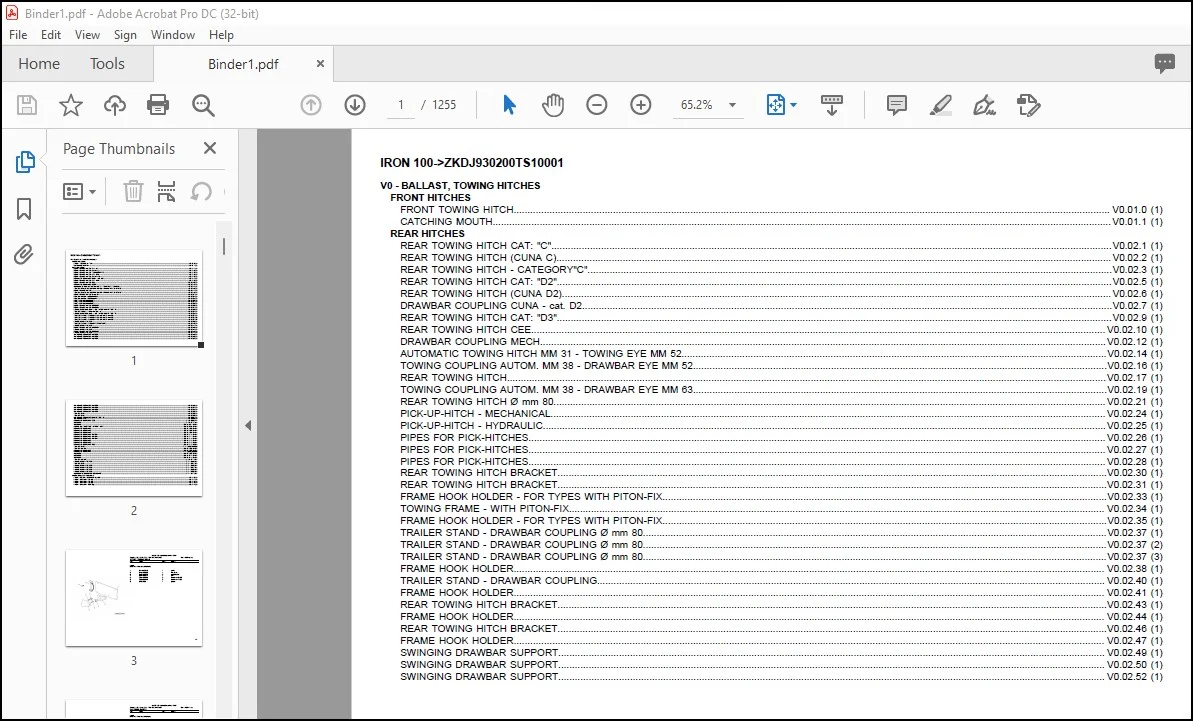
Task: Open the Sign document pen tool
Action: point(985,105)
